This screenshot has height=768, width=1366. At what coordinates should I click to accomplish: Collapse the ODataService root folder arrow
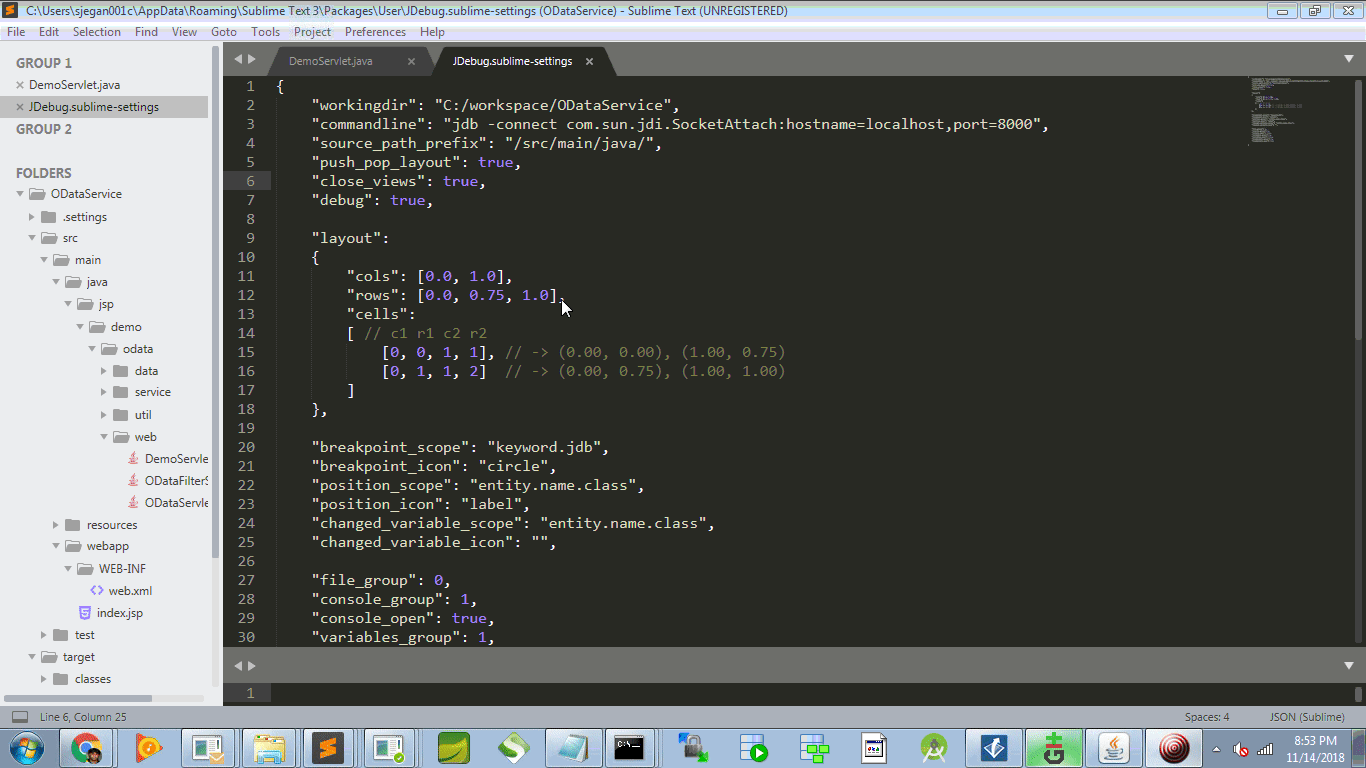20,194
